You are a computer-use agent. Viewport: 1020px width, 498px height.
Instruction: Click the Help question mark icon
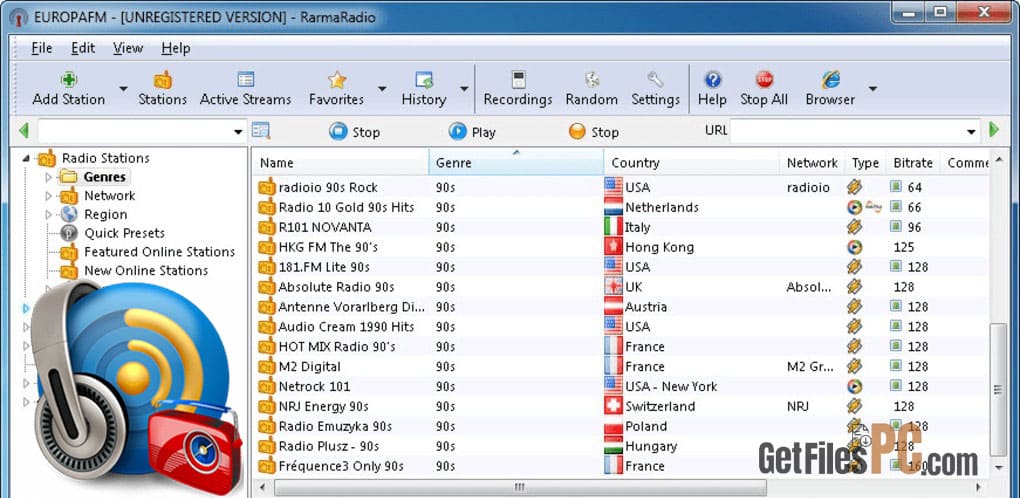point(712,80)
